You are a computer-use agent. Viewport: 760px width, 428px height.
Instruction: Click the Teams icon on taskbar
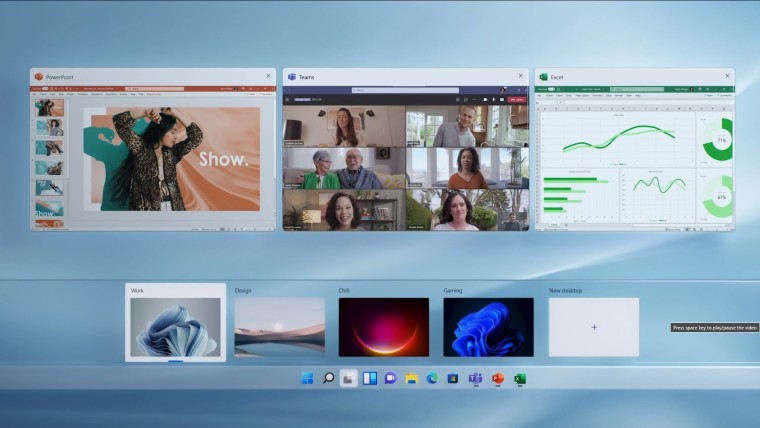click(475, 379)
